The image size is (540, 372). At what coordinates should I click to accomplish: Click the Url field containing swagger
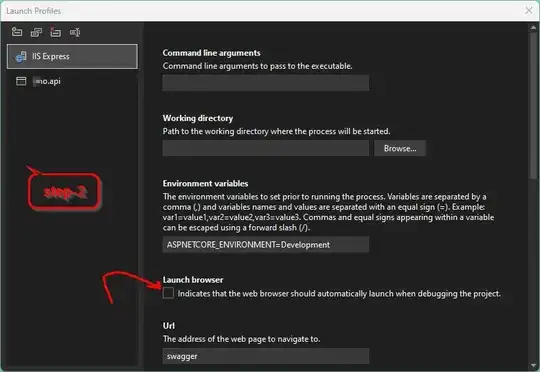pyautogui.click(x=266, y=356)
